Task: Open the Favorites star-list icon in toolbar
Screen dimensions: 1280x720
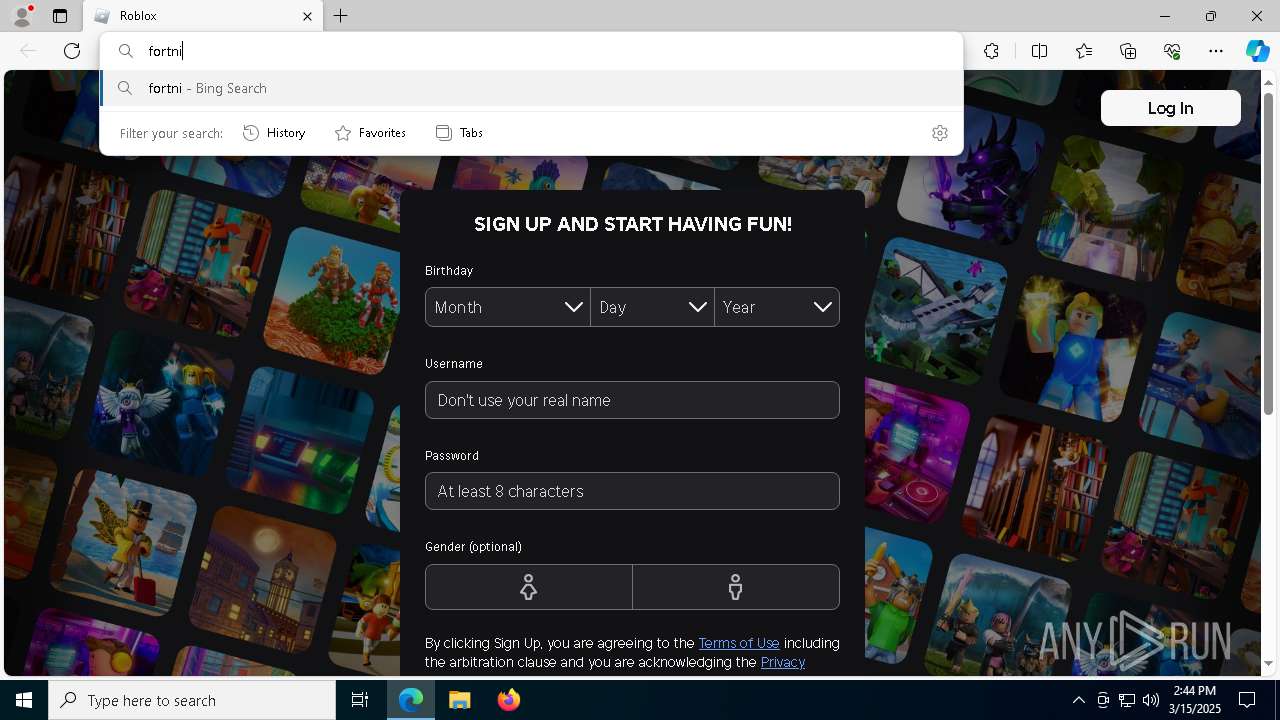Action: [x=1084, y=51]
